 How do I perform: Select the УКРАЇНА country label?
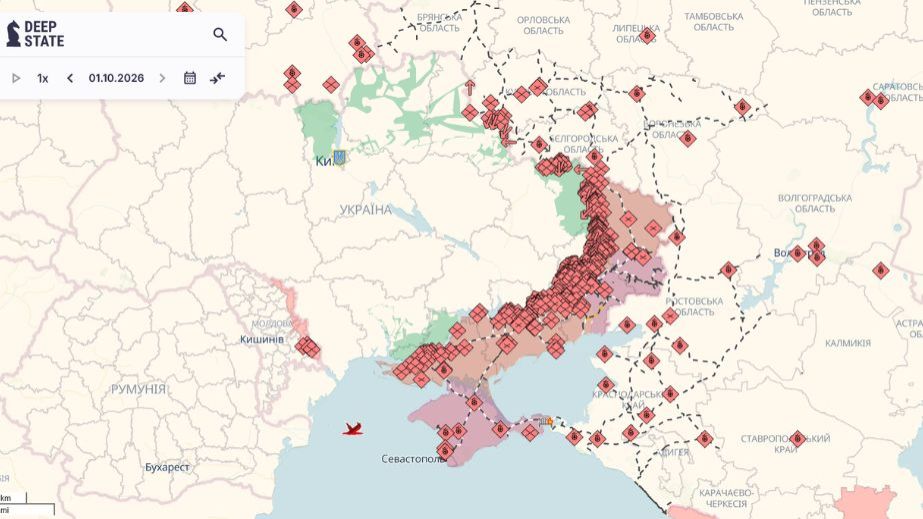pyautogui.click(x=366, y=209)
